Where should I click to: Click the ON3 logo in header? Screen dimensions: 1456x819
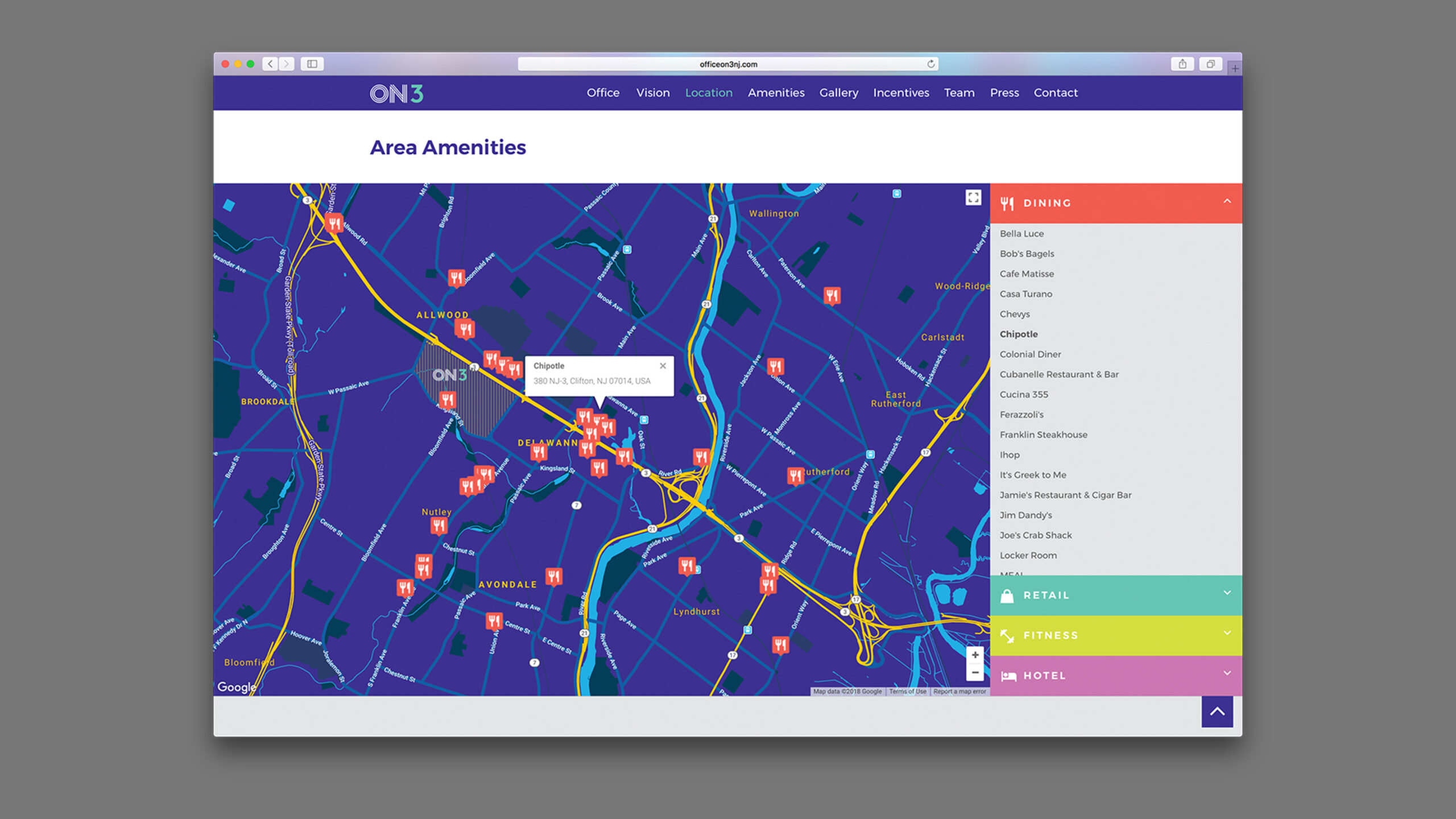pos(396,93)
